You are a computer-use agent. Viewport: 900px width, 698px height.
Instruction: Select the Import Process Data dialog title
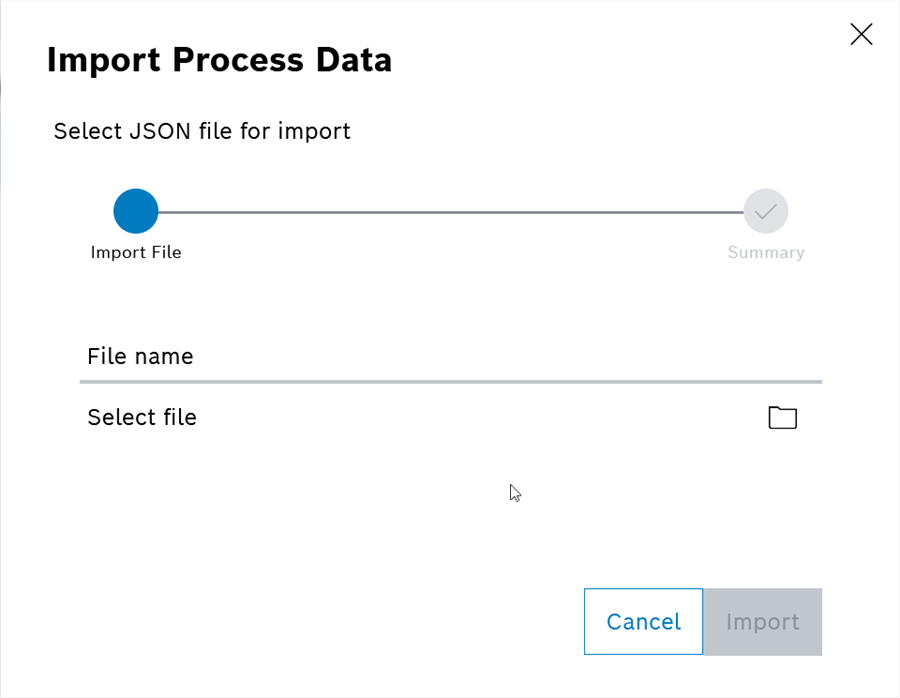click(x=218, y=60)
